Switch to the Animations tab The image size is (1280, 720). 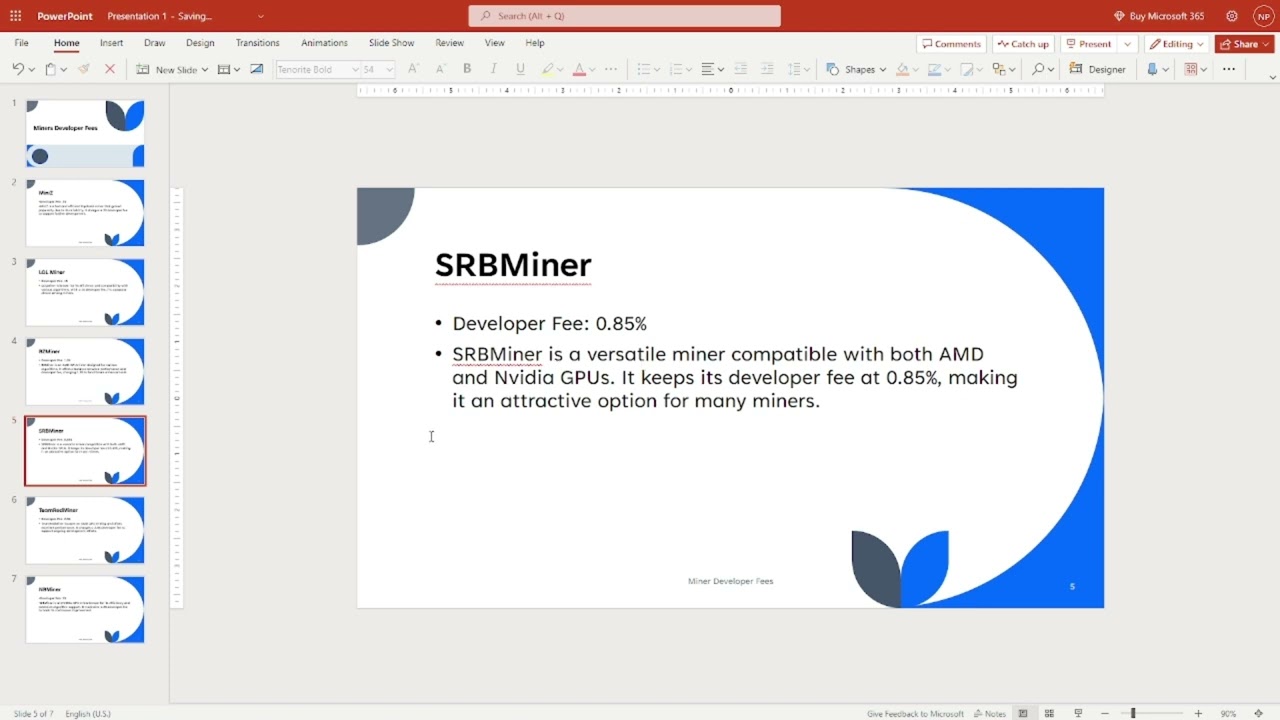click(x=324, y=43)
